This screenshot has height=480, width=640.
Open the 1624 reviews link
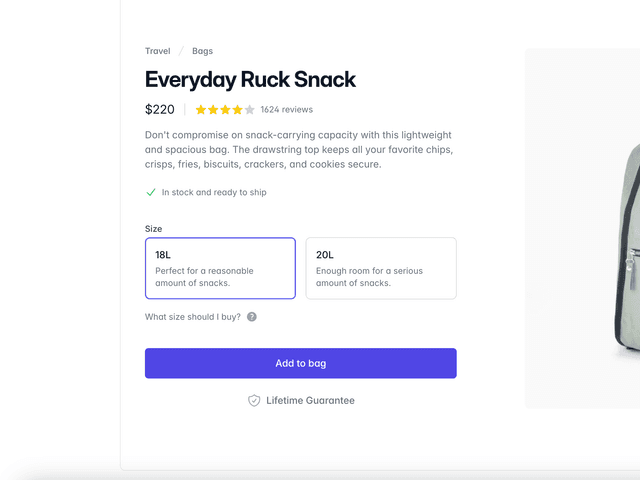(286, 110)
